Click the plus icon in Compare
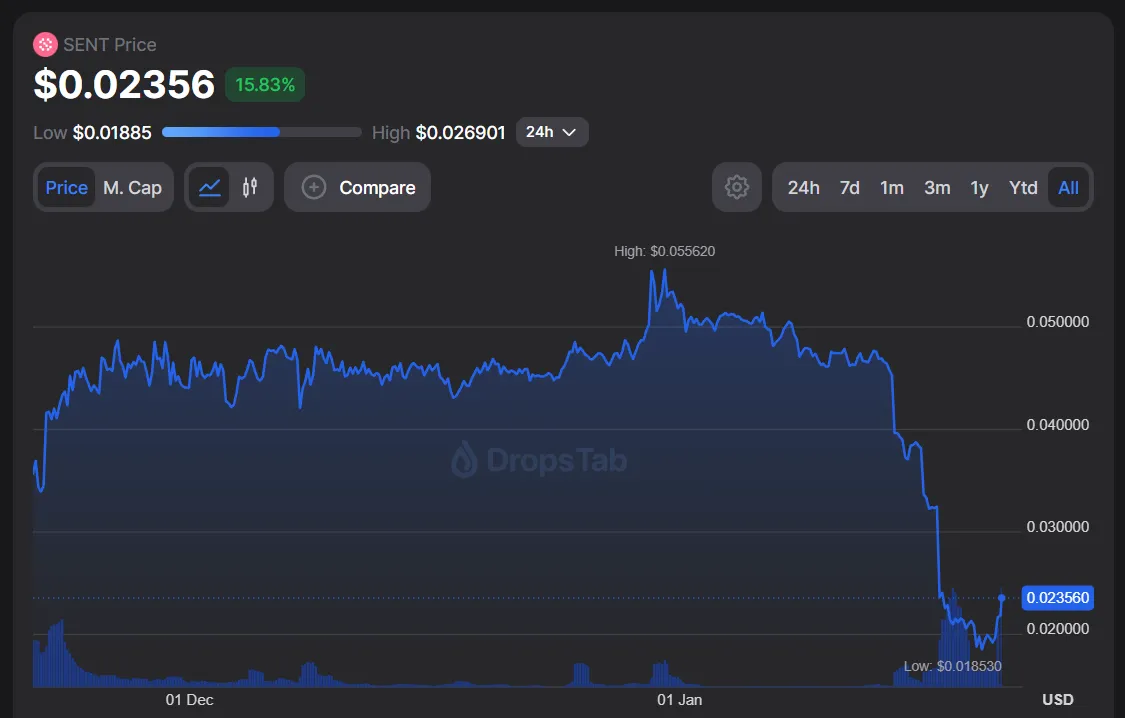 tap(314, 187)
